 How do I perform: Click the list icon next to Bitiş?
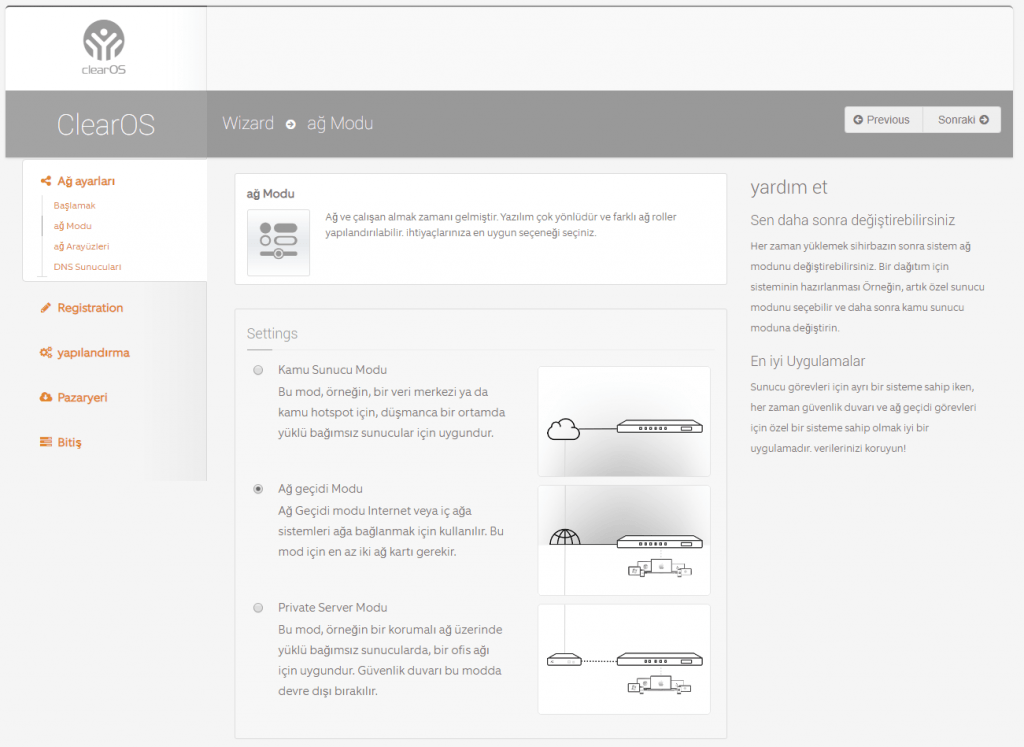(46, 442)
